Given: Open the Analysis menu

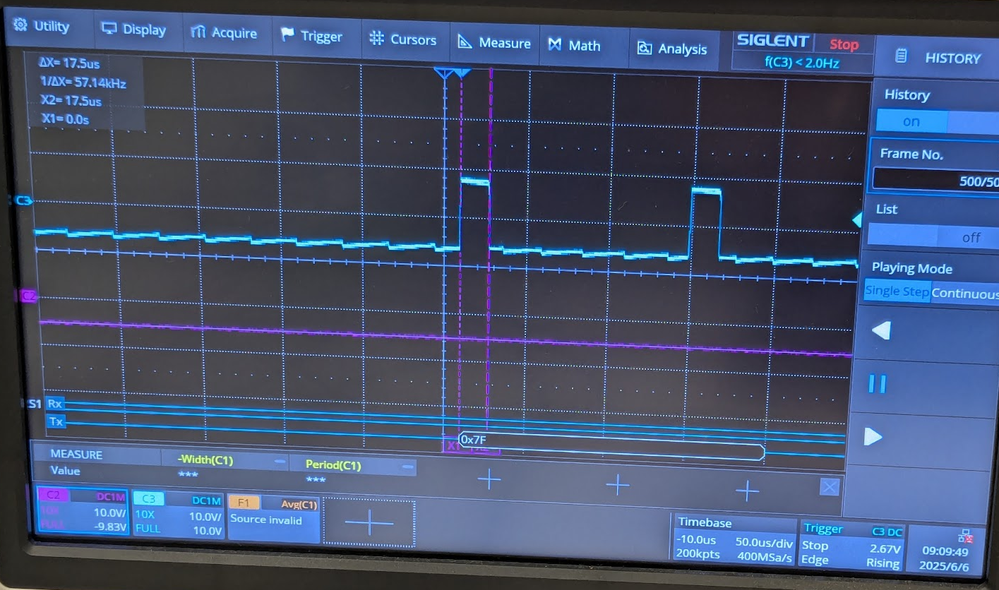Looking at the screenshot, I should point(672,48).
